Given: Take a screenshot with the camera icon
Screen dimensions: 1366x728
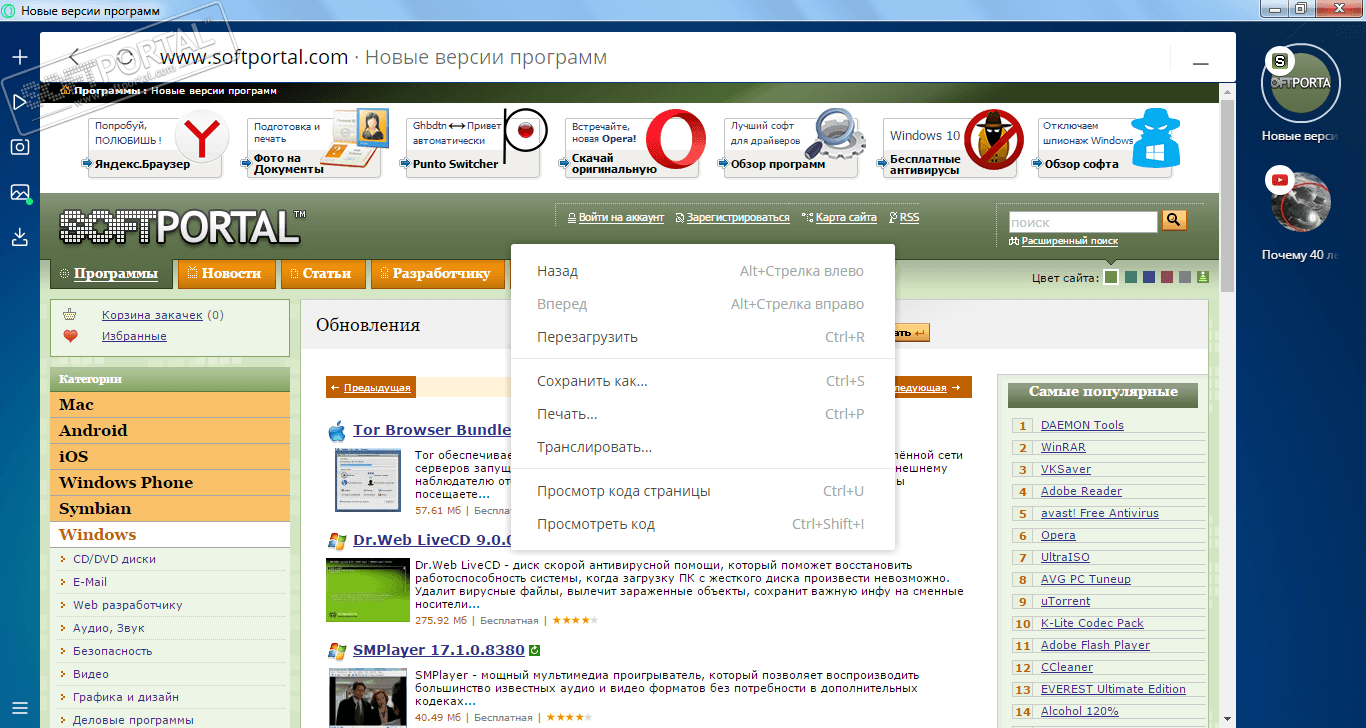Looking at the screenshot, I should click(20, 147).
